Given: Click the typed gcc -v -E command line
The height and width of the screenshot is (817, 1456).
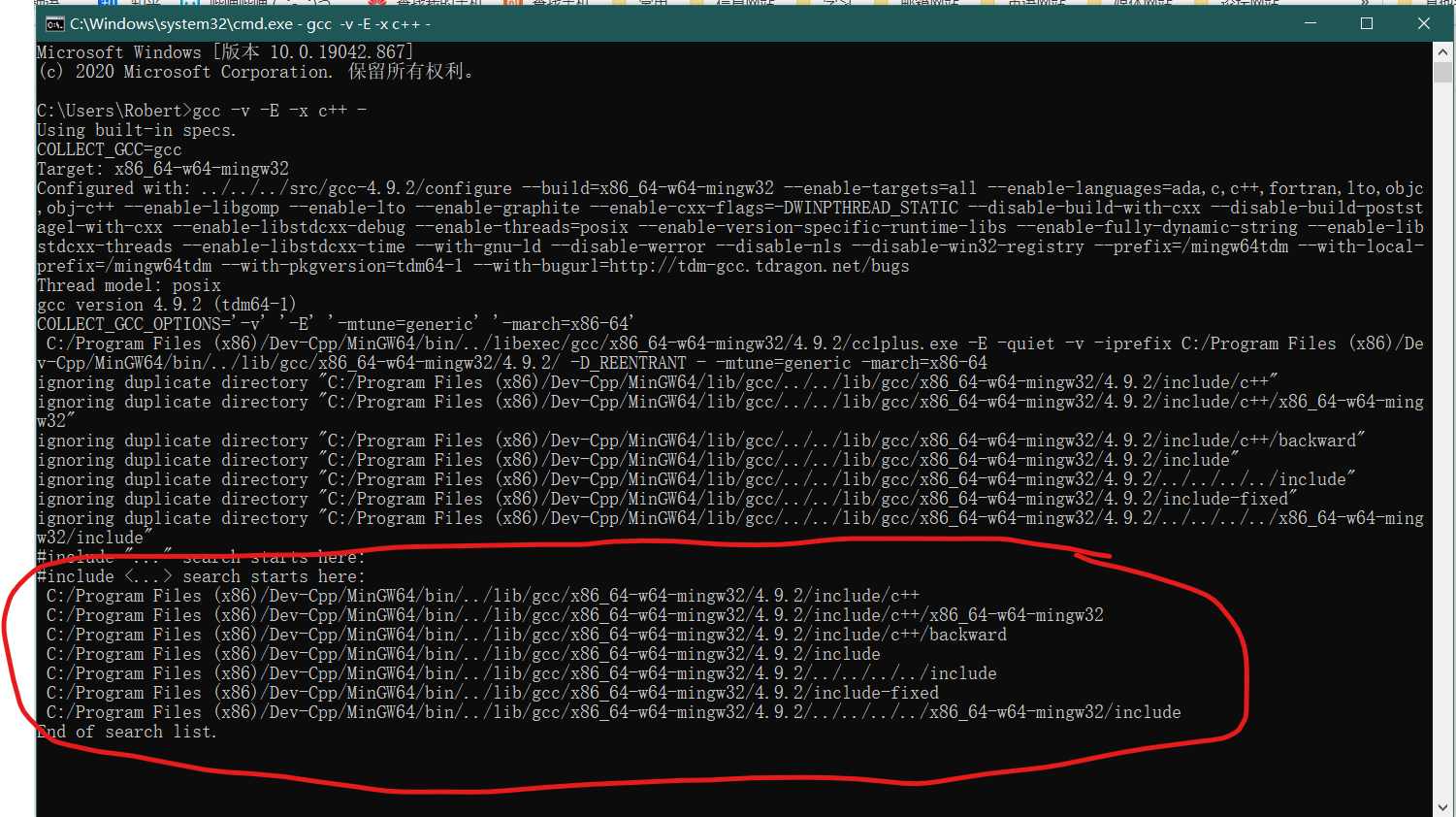Looking at the screenshot, I should click(x=202, y=111).
